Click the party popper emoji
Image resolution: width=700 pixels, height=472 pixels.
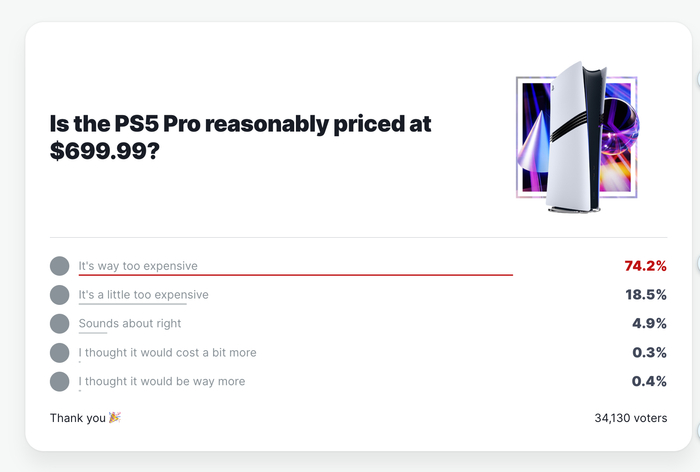point(114,418)
